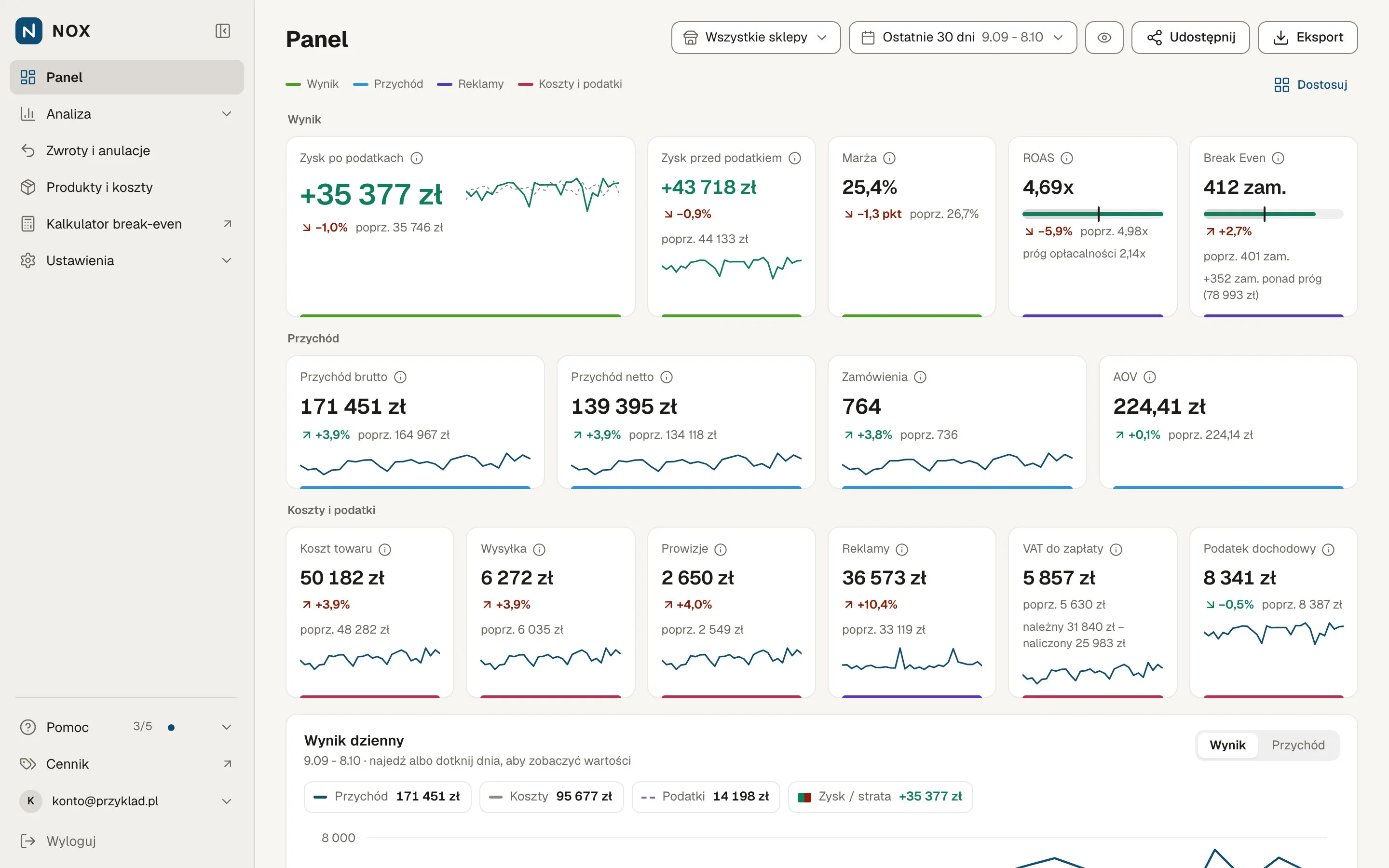Expand the Analiza sidebar section
Screen dimensions: 1389x868
click(x=127, y=114)
